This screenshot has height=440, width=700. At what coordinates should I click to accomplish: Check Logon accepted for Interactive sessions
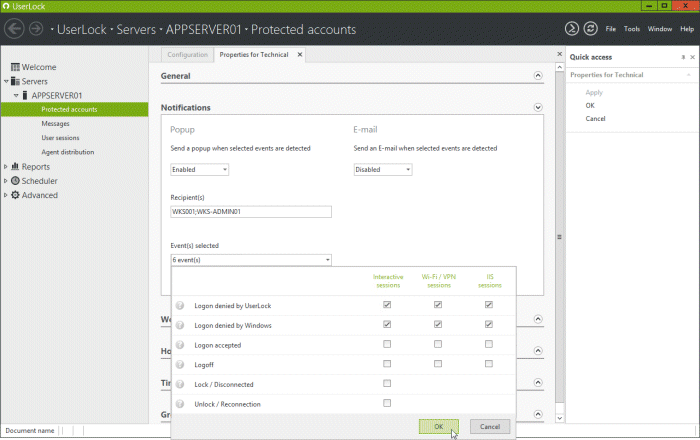(x=387, y=344)
